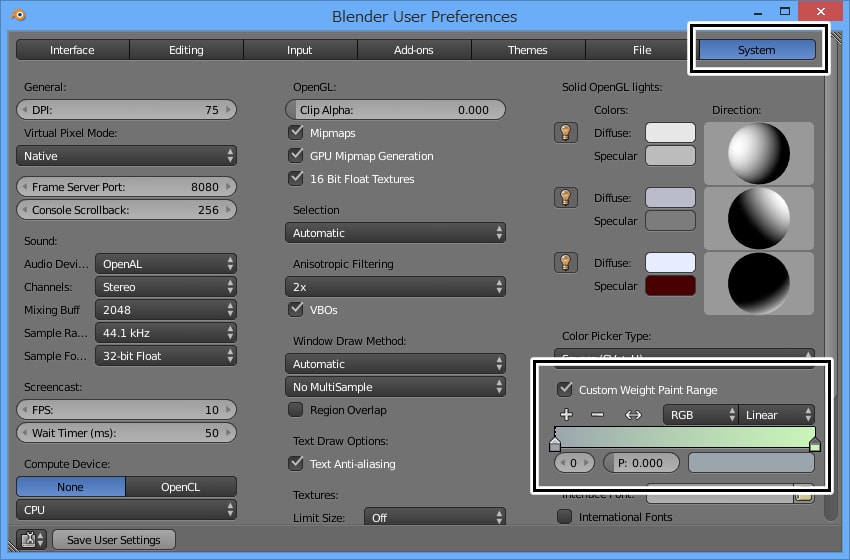The image size is (850, 560).
Task: Flip the weight paint color ramp
Action: tap(633, 415)
